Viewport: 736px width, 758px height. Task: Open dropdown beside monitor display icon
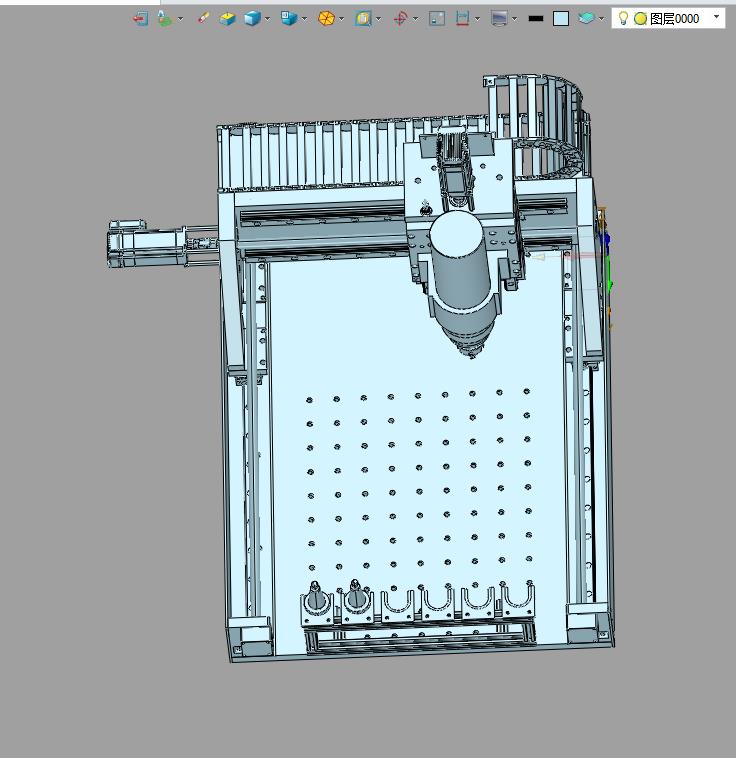click(515, 19)
